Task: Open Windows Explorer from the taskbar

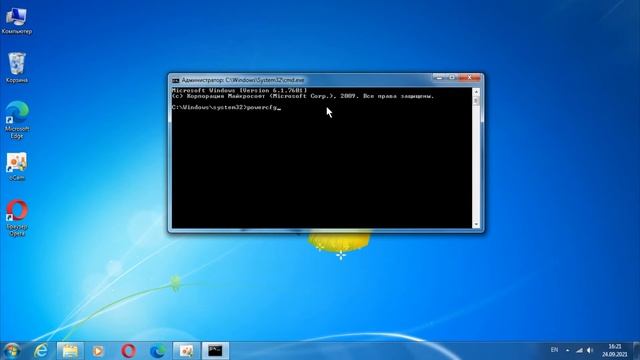Action: tap(70, 351)
